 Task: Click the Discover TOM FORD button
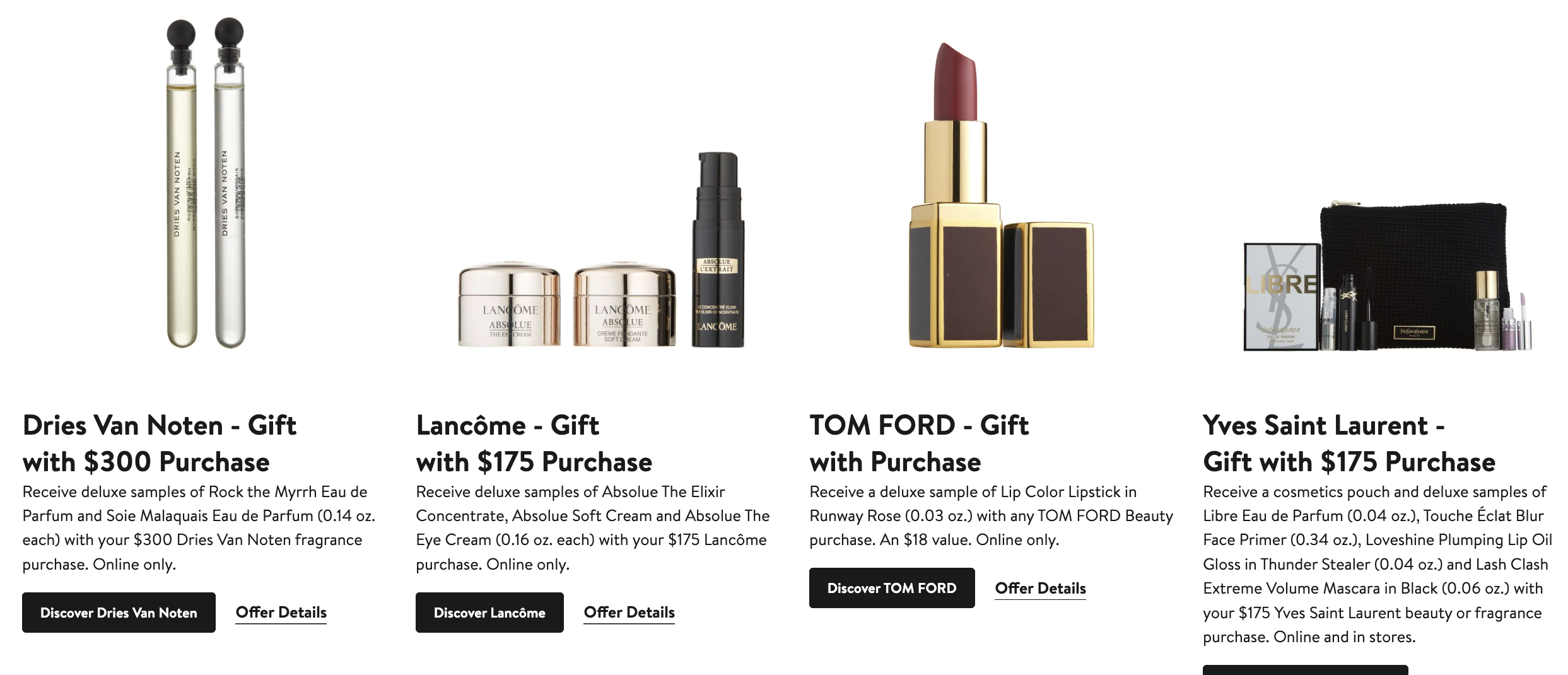coord(892,588)
